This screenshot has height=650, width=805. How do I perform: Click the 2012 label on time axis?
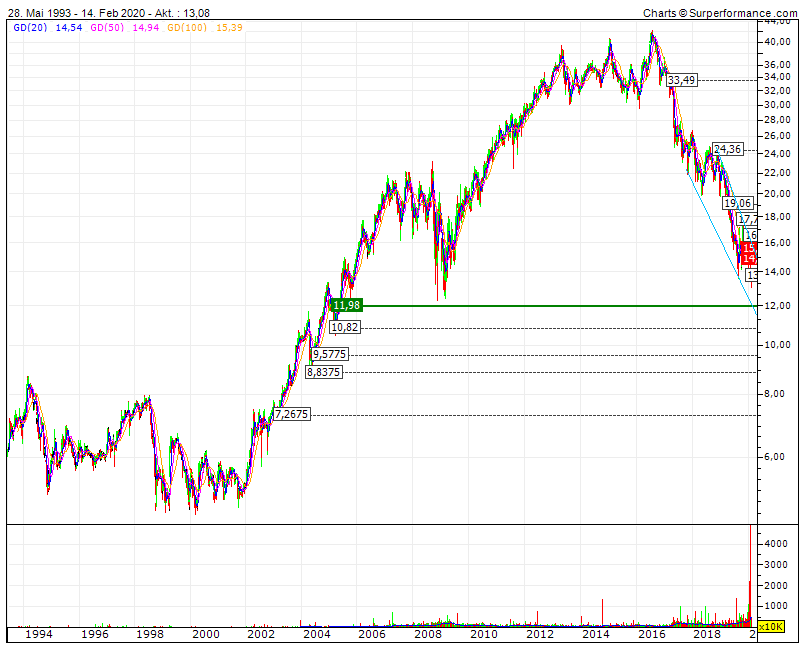(540, 635)
